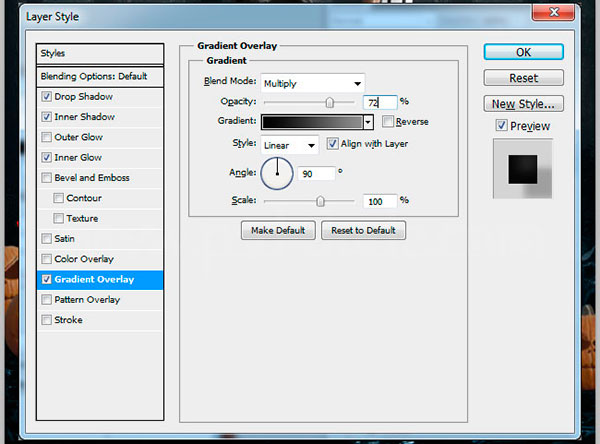This screenshot has width=600, height=444.
Task: Enable the Stroke checkbox
Action: [46, 320]
